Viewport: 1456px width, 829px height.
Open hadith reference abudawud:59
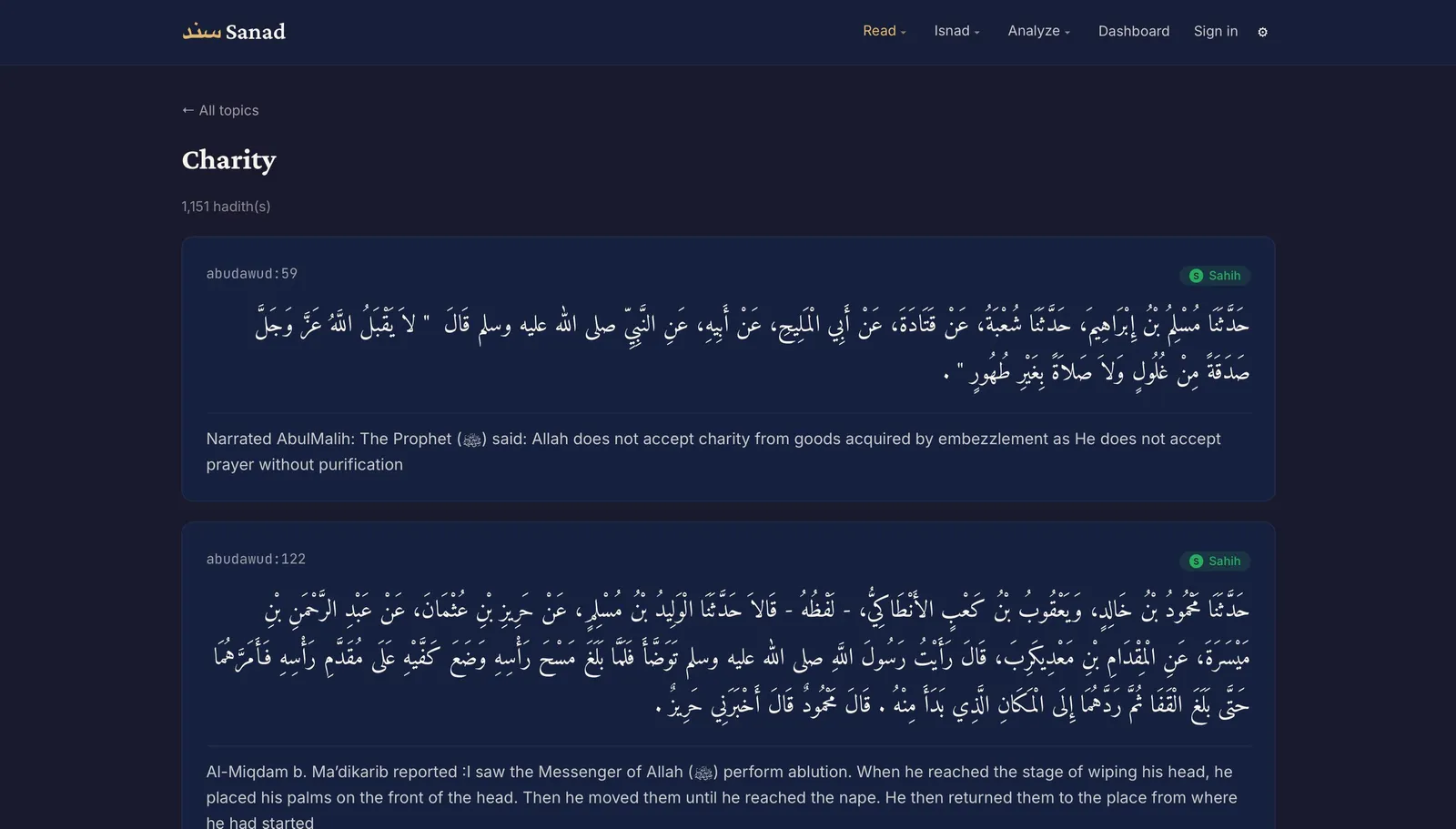click(252, 273)
